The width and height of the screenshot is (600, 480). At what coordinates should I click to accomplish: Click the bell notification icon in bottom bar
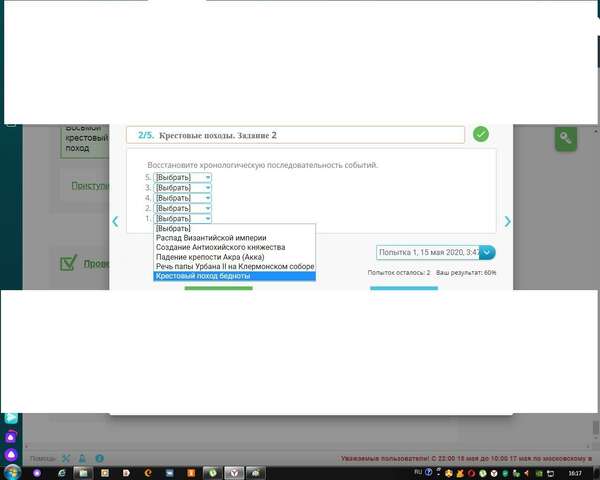pyautogui.click(x=82, y=458)
